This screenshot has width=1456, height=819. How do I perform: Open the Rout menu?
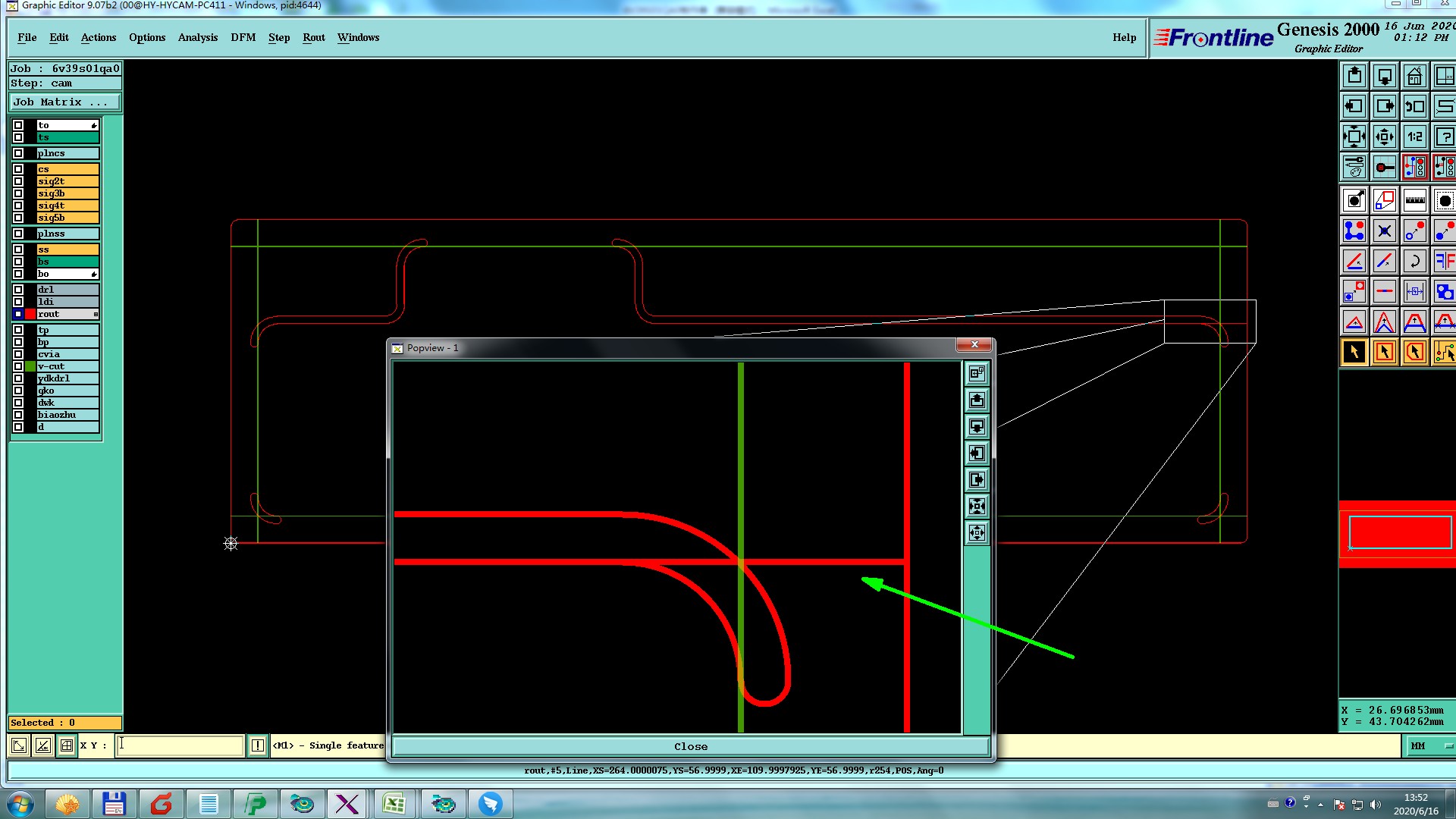coord(313,37)
